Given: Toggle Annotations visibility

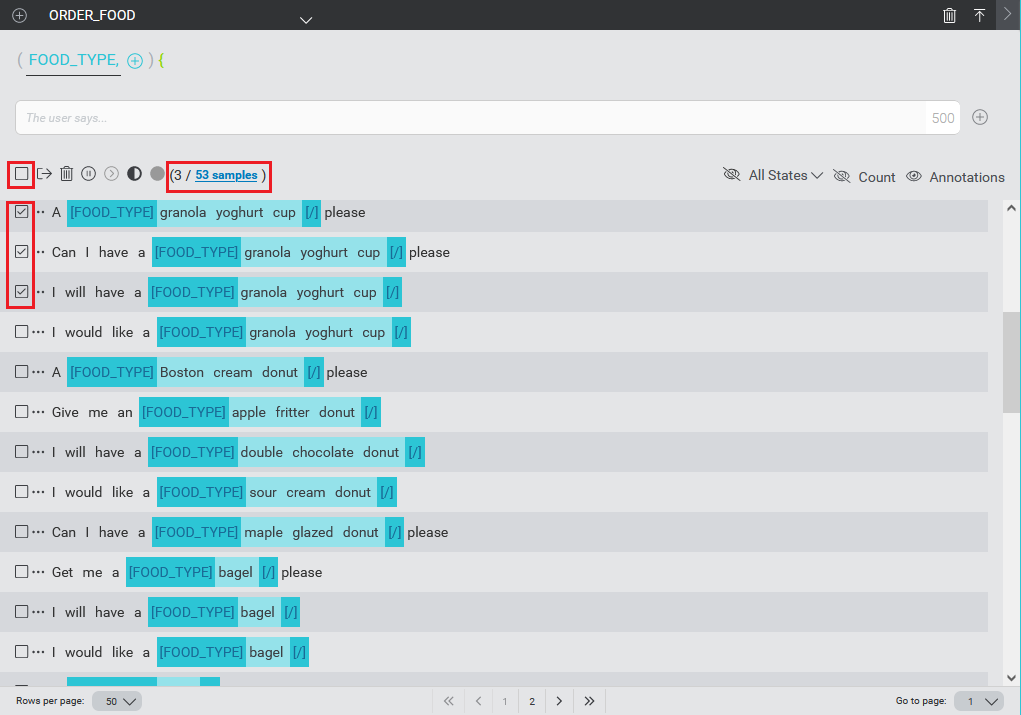Looking at the screenshot, I should click(x=955, y=177).
